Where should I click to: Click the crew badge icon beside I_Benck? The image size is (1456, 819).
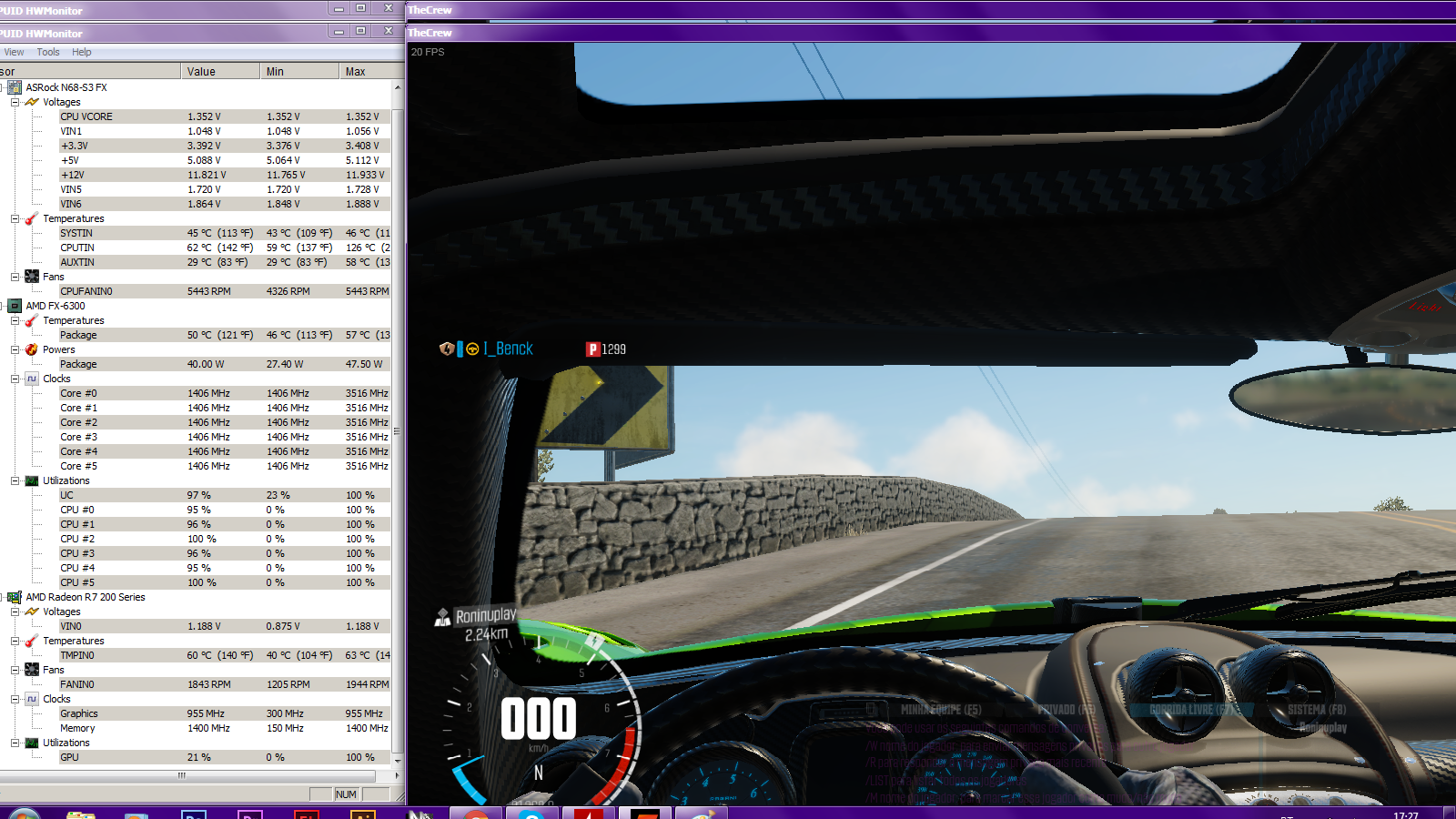coord(446,349)
